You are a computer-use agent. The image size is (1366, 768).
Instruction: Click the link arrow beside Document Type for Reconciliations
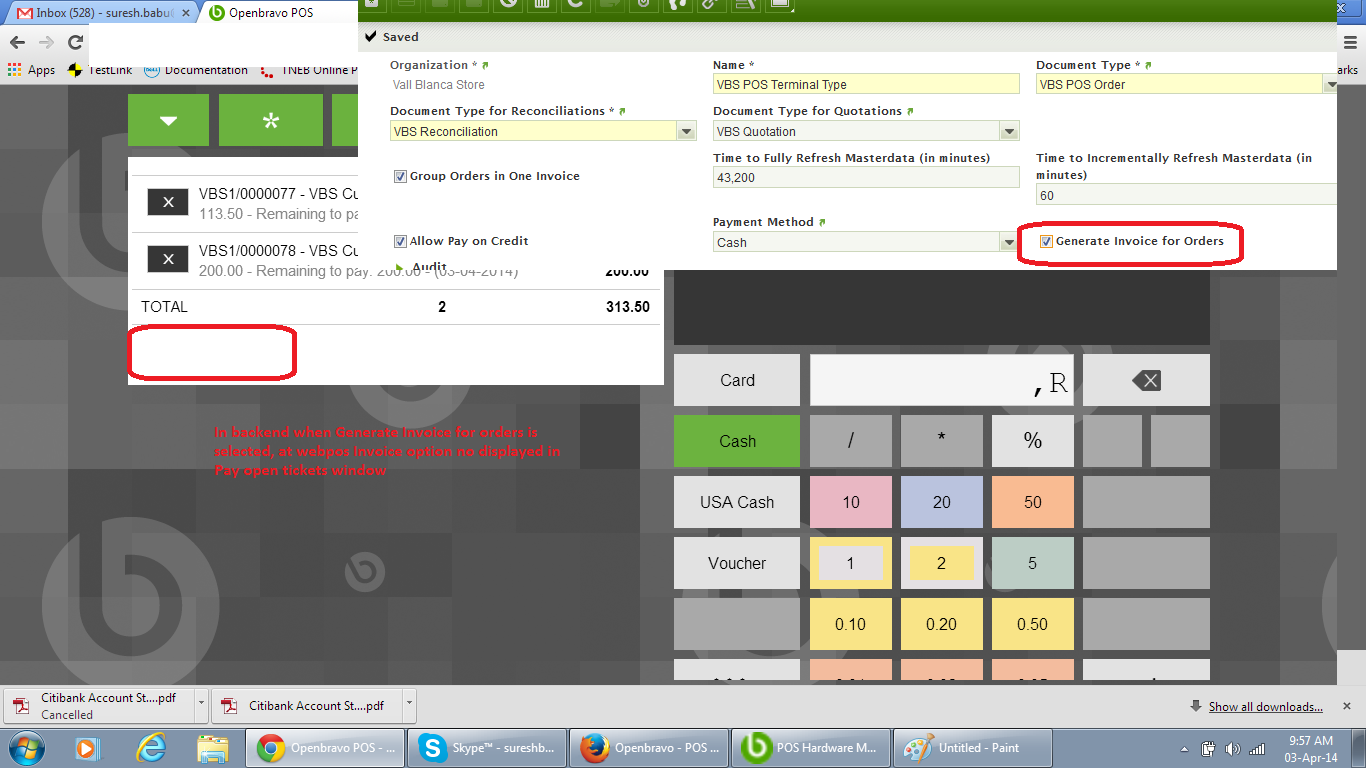[622, 111]
